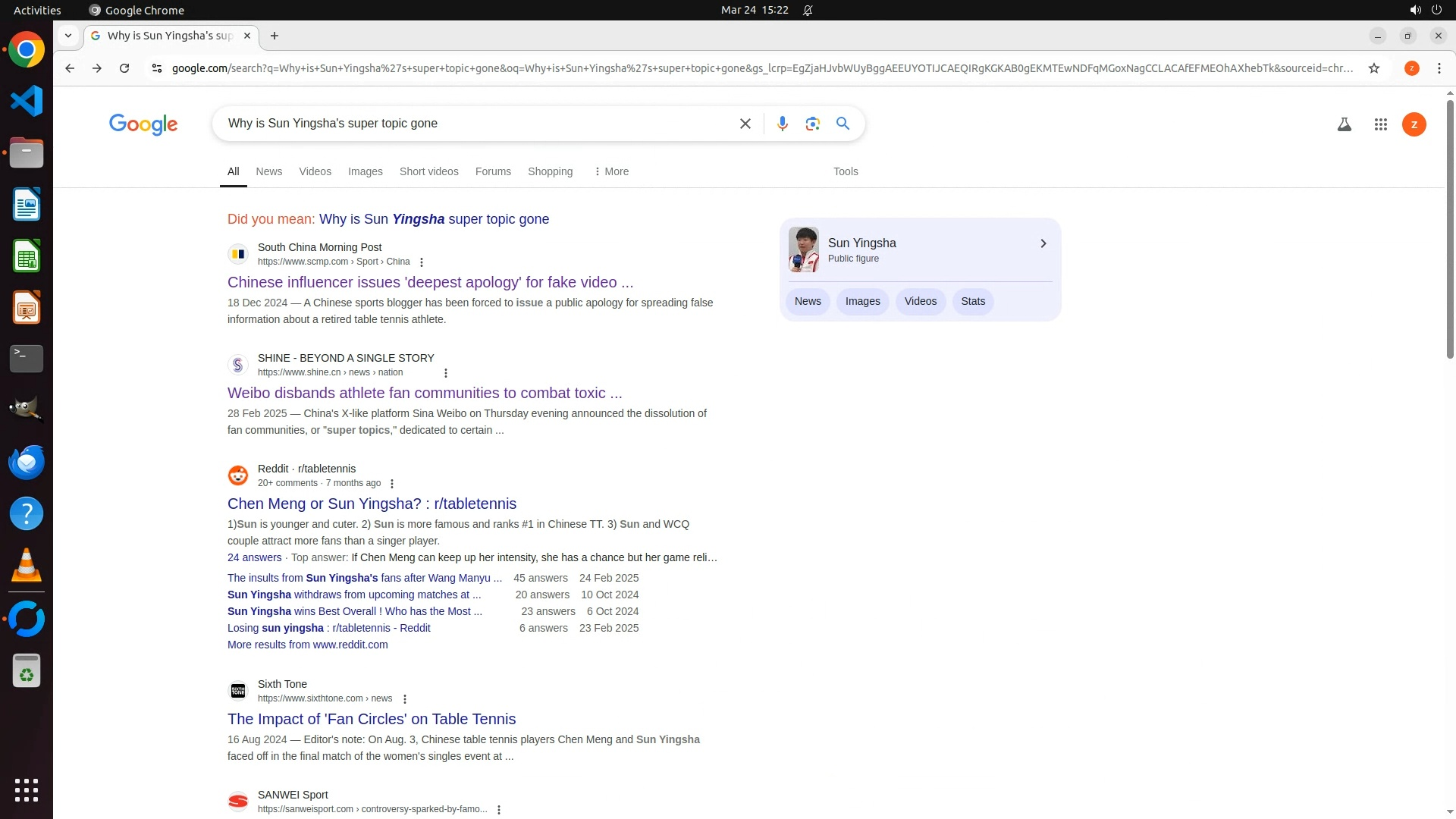
Task: Click the Stats chip for Sun Yingsha
Action: (972, 301)
